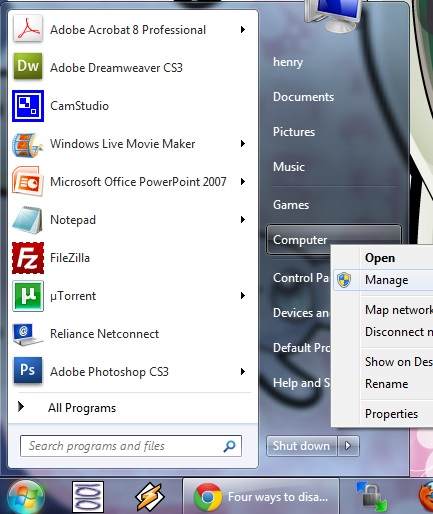Open the Music link

pos(289,167)
